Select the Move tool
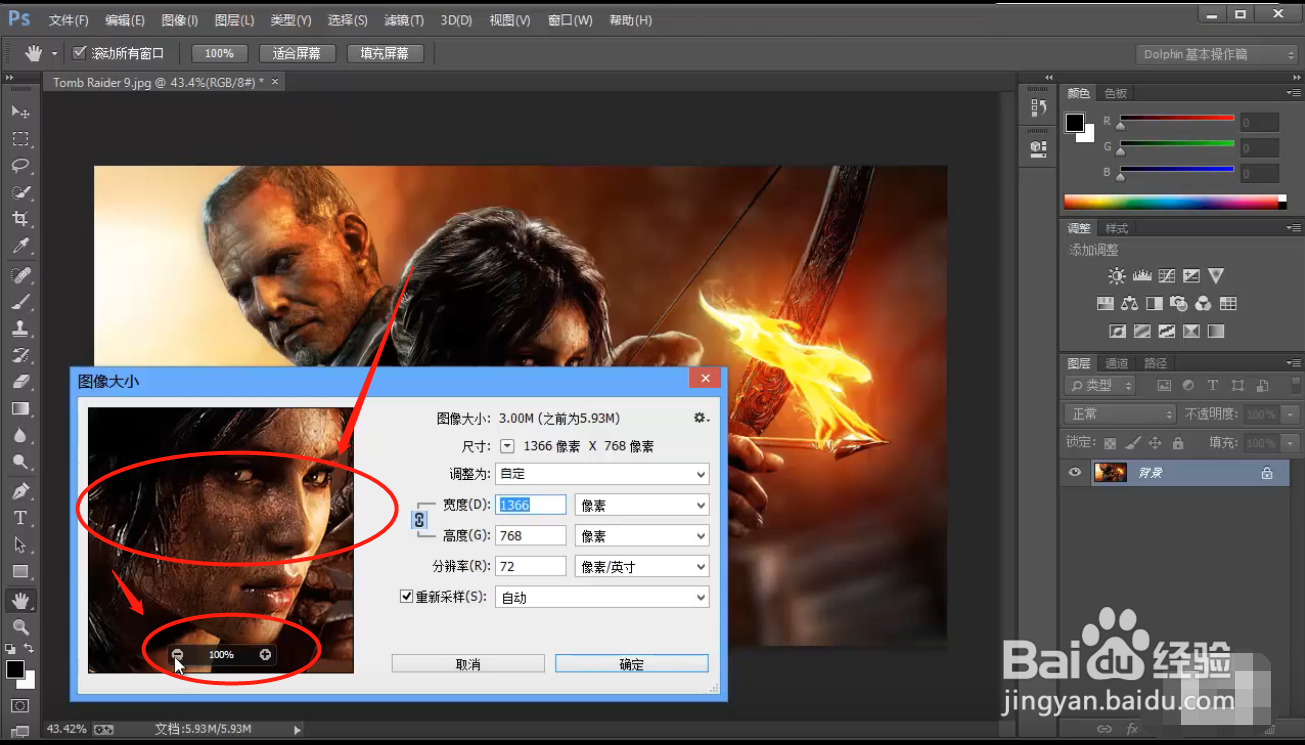1305x745 pixels. tap(20, 111)
